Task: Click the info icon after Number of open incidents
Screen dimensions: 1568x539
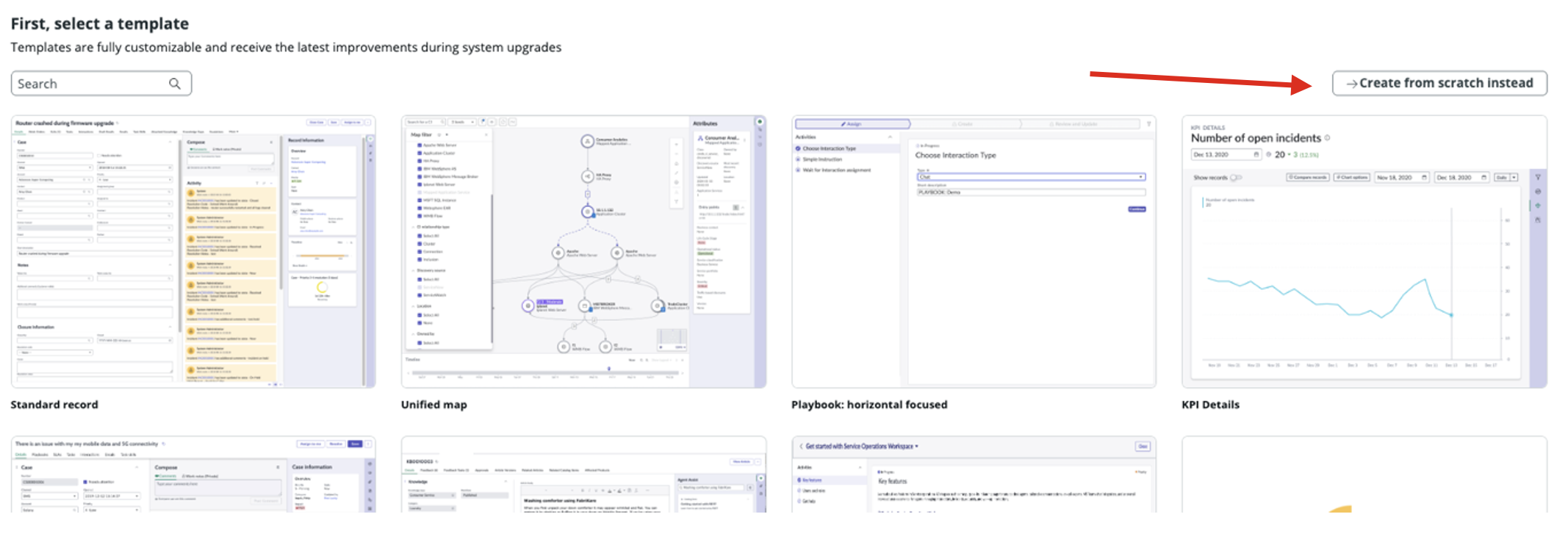Action: tap(1327, 138)
